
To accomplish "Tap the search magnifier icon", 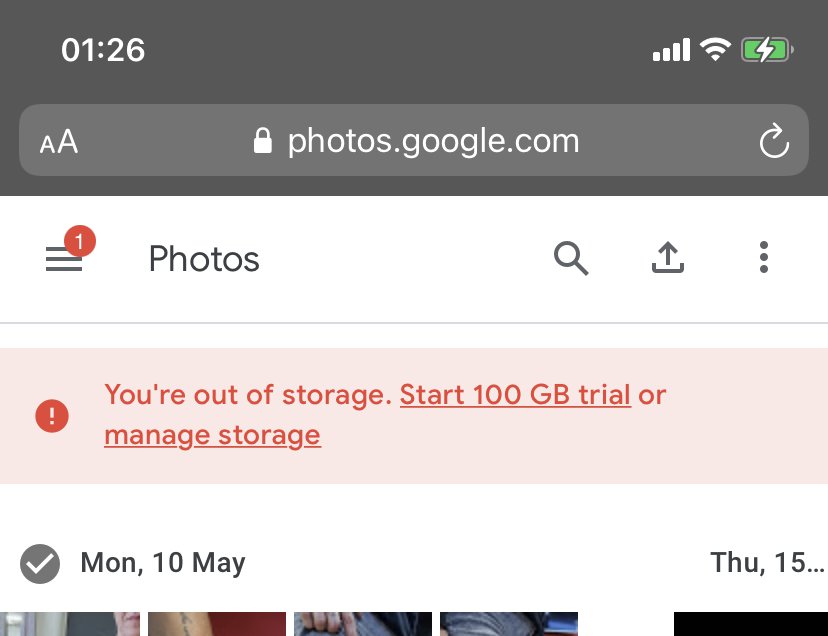I will click(x=571, y=258).
